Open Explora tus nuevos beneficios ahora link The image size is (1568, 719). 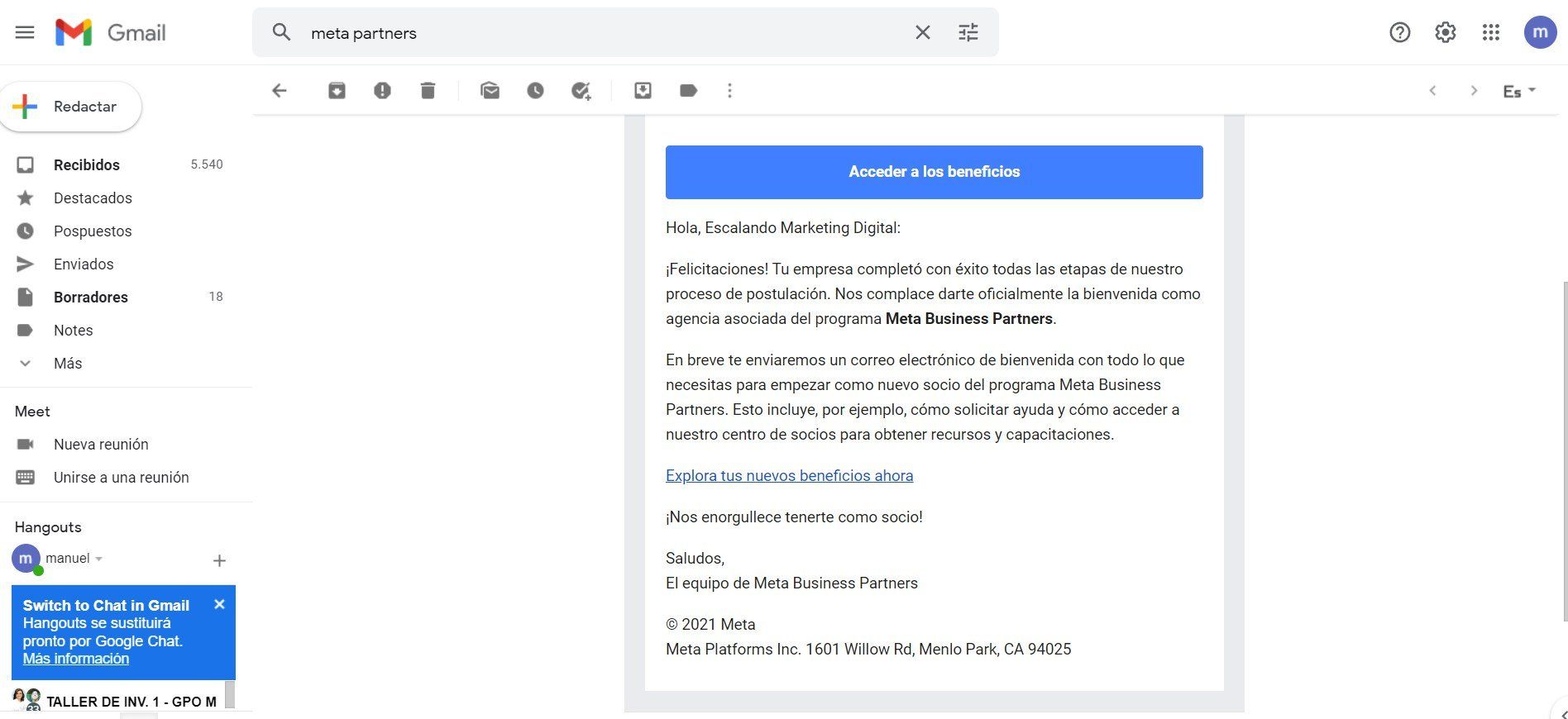point(790,476)
